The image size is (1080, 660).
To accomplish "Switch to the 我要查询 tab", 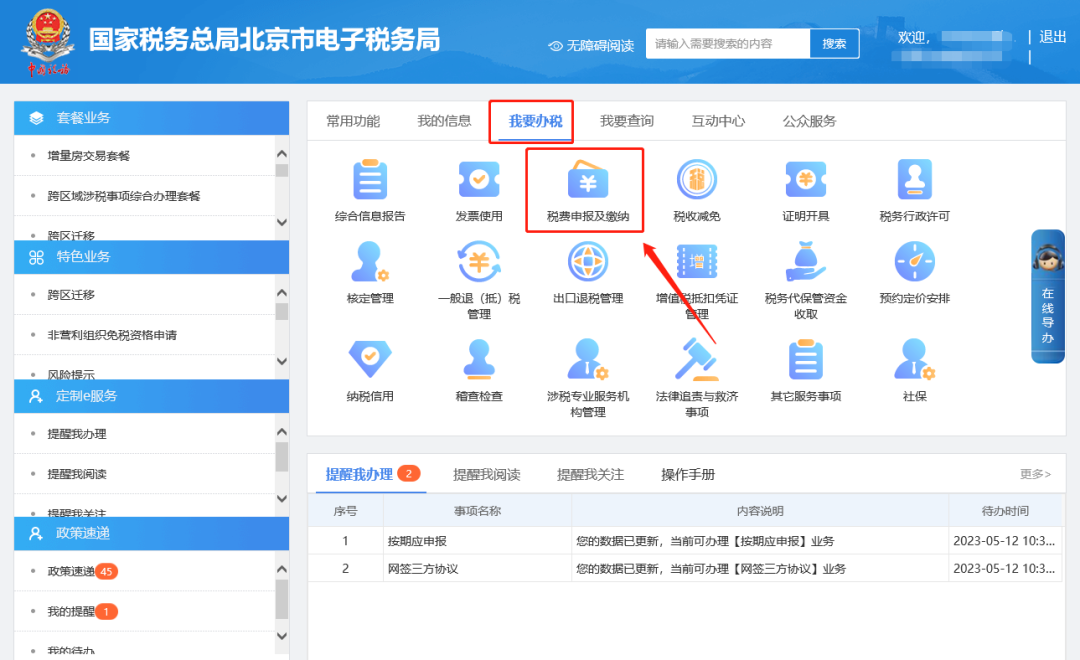I will pyautogui.click(x=627, y=121).
